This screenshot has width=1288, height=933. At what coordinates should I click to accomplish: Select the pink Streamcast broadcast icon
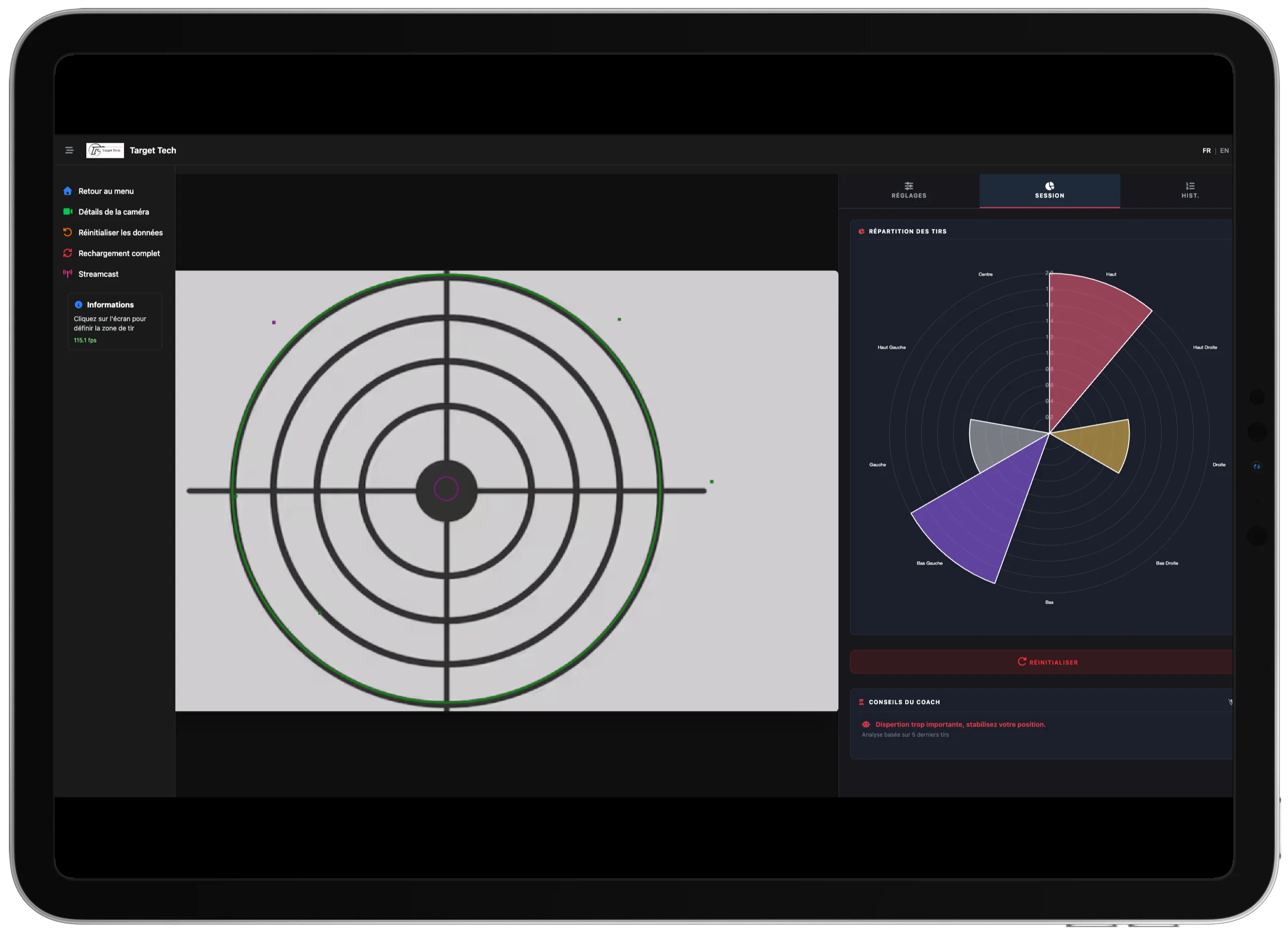68,274
